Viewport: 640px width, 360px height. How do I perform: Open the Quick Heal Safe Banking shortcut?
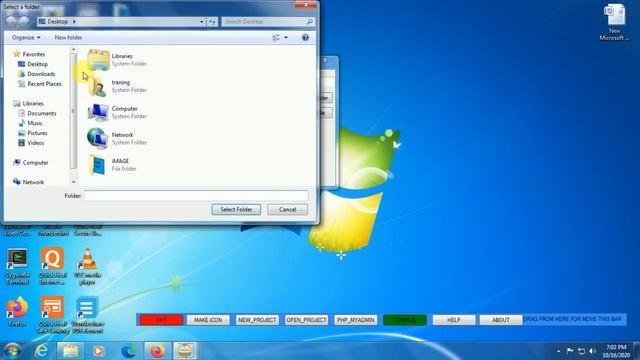52,315
